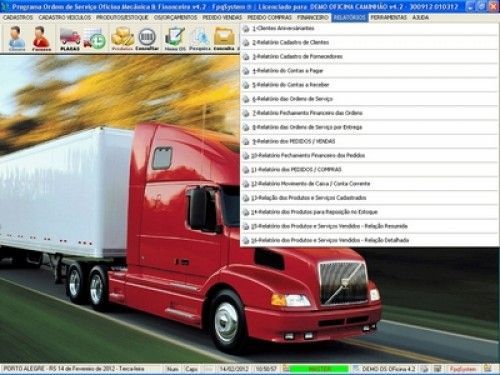The image size is (500, 375).
Task: Click the FpqSystem link in status bar
Action: coord(463,369)
